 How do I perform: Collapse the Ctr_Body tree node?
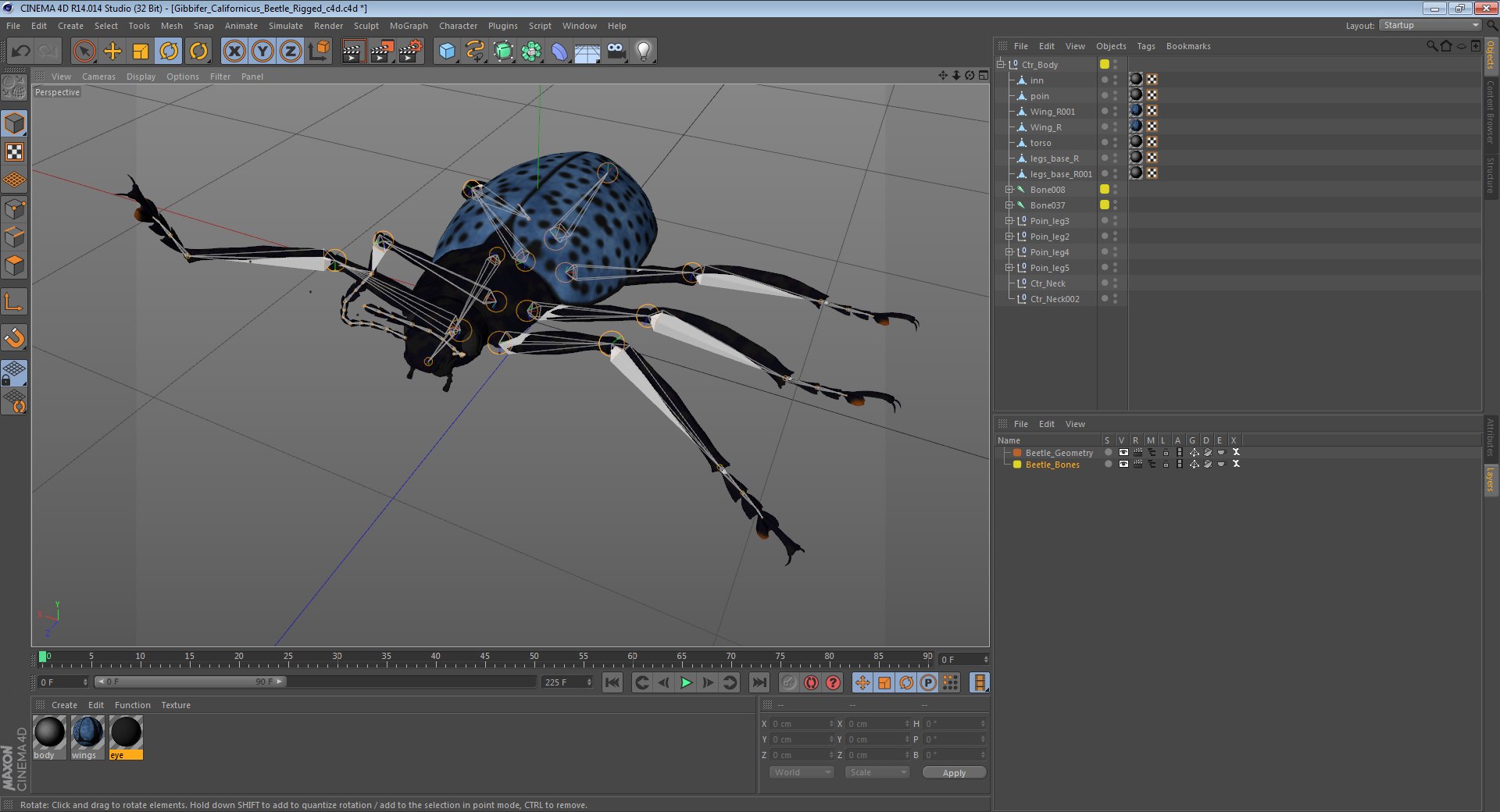1001,64
